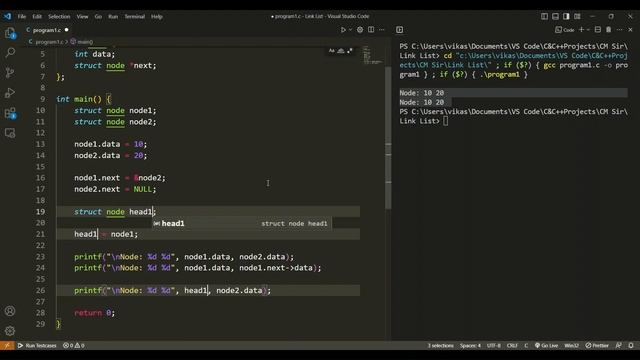The width and height of the screenshot is (640, 360).
Task: Open the File menu
Action: 22,17
